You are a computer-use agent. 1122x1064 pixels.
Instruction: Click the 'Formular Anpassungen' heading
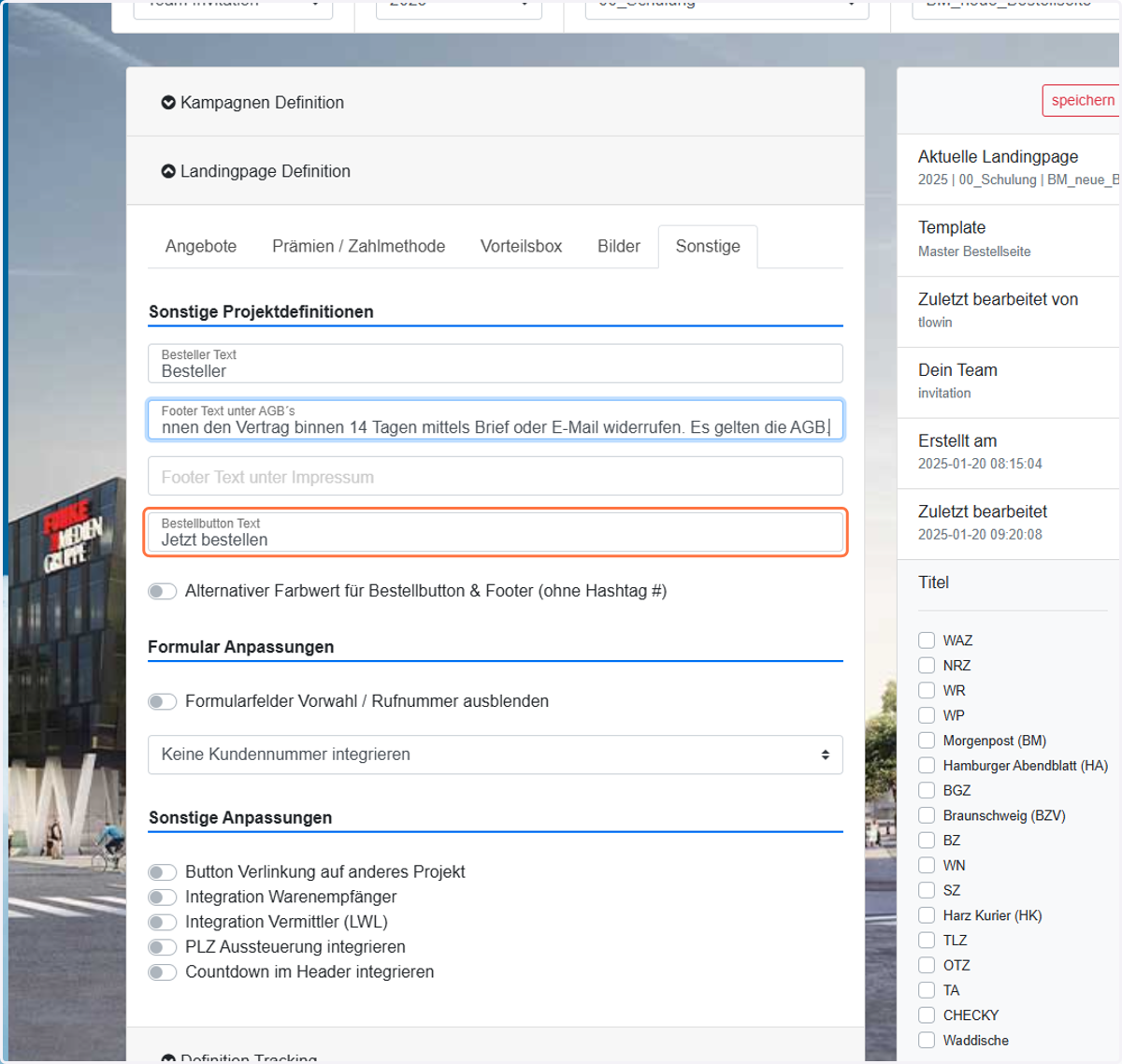241,647
